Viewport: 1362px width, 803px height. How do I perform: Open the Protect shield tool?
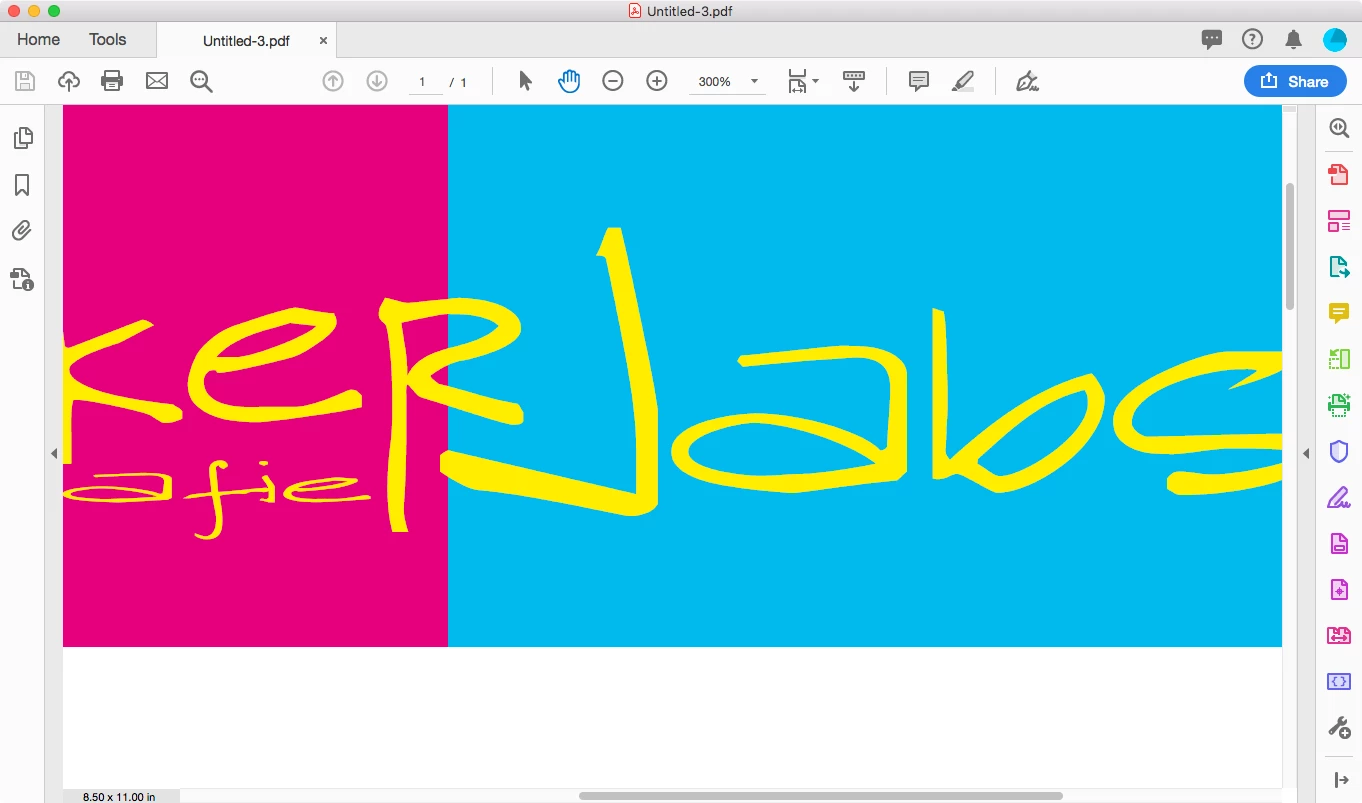coord(1339,451)
